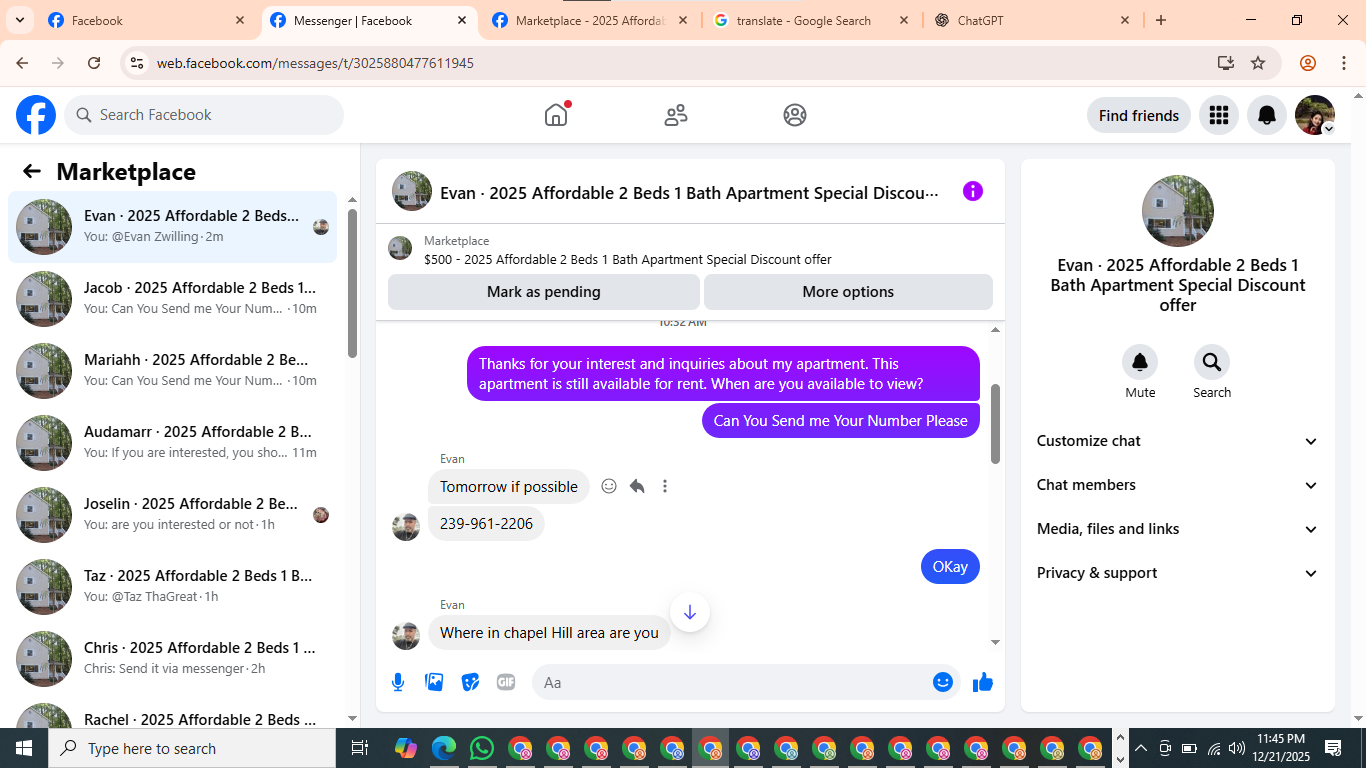Screen dimensions: 1366x768
Task: Choose a sticker from the sticker icon
Action: (470, 682)
